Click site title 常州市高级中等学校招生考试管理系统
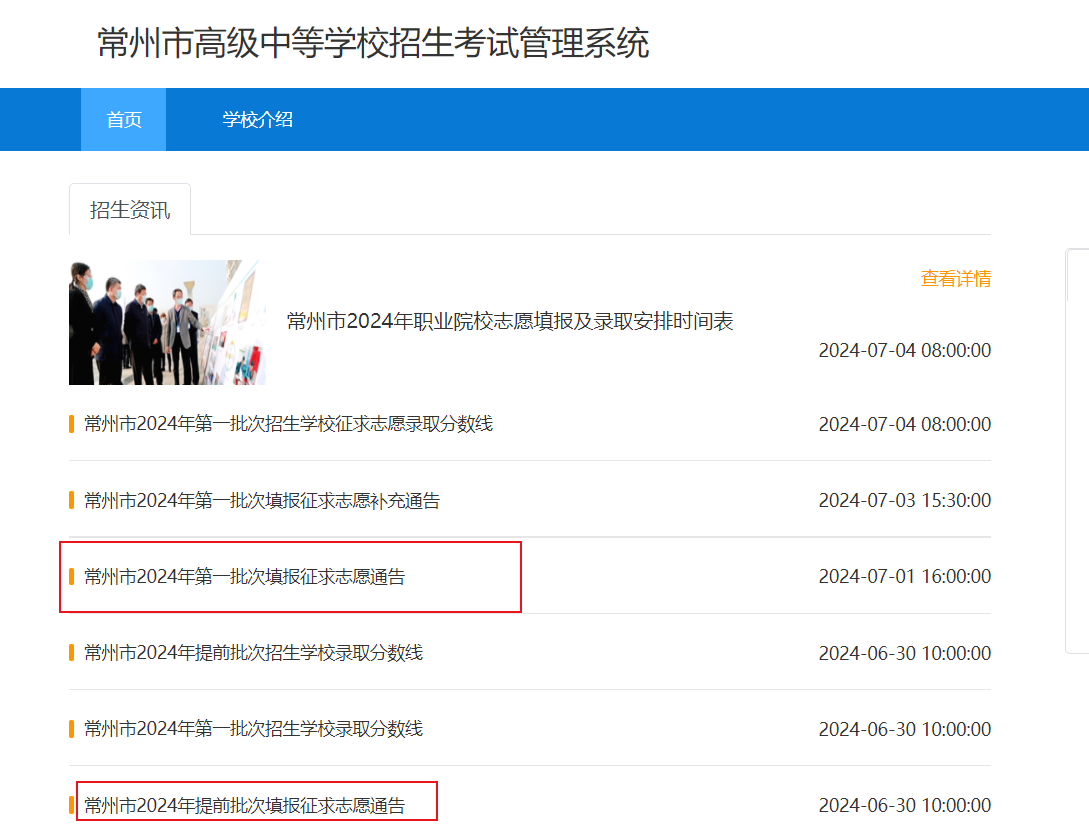The image size is (1089, 826). pyautogui.click(x=373, y=43)
